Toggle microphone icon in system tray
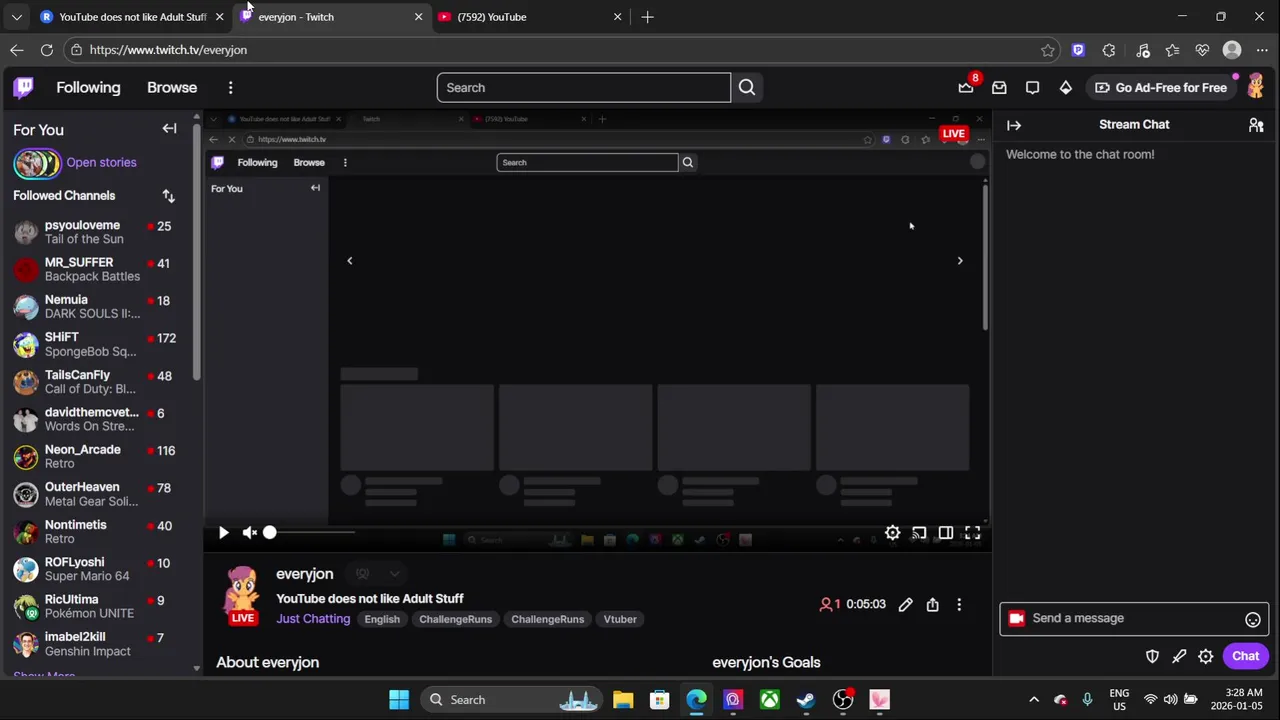Viewport: 1280px width, 720px height. pyautogui.click(x=1087, y=700)
